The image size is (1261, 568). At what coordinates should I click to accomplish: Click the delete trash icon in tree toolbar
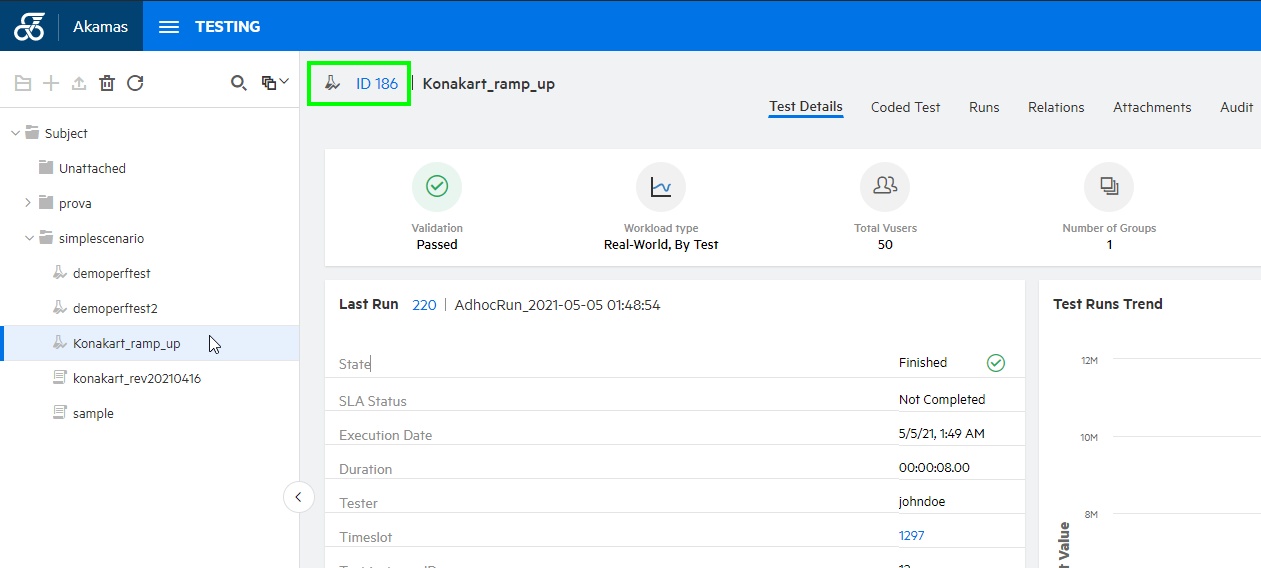point(107,83)
